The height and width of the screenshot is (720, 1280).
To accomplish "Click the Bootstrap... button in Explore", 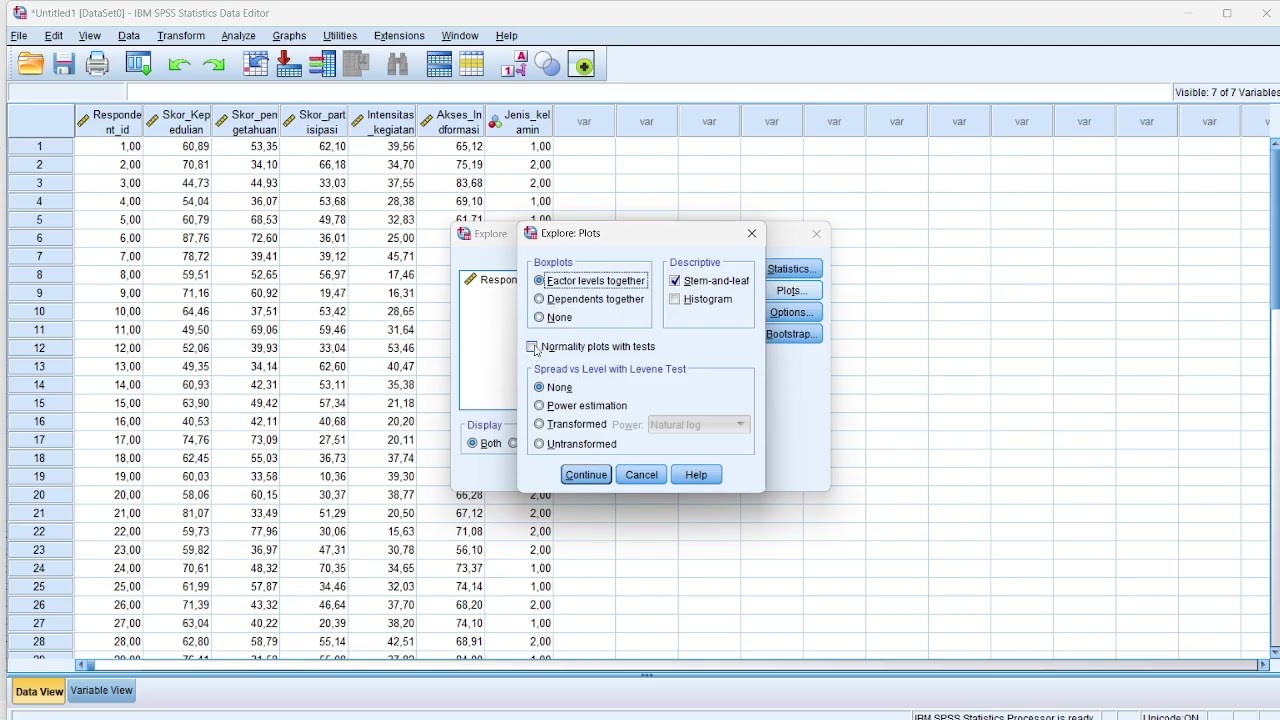I will tap(793, 334).
